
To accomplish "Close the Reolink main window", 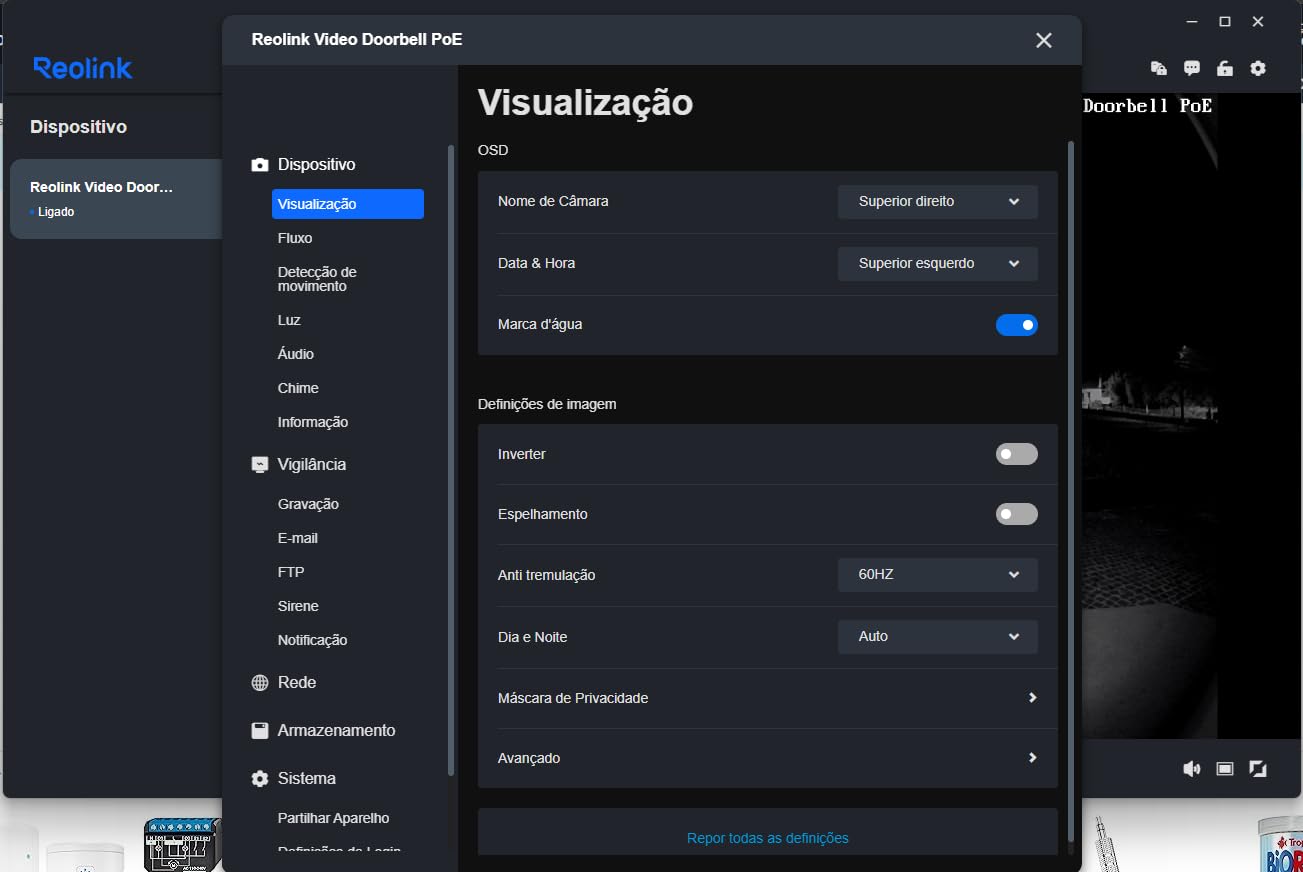I will [x=1259, y=21].
